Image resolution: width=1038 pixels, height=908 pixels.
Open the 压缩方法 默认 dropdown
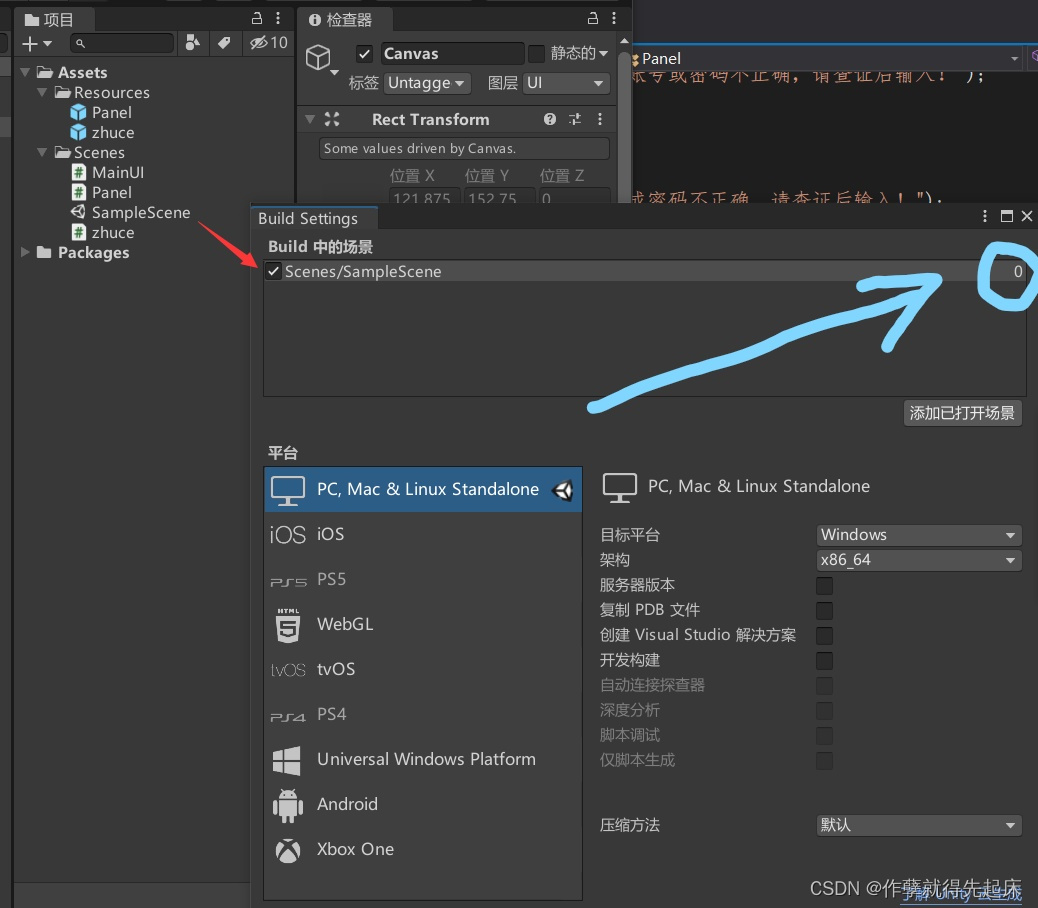(919, 825)
